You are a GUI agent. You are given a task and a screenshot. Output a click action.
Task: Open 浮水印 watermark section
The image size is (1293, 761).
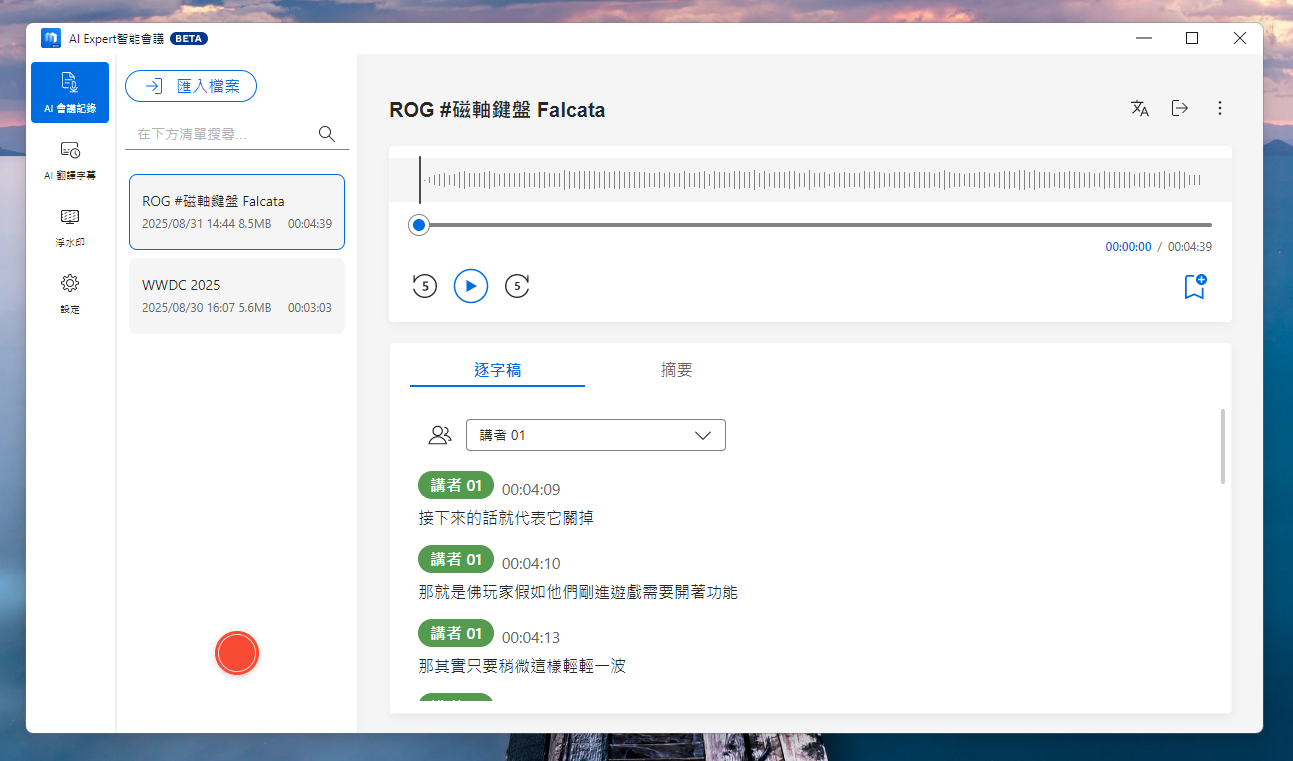pos(70,227)
